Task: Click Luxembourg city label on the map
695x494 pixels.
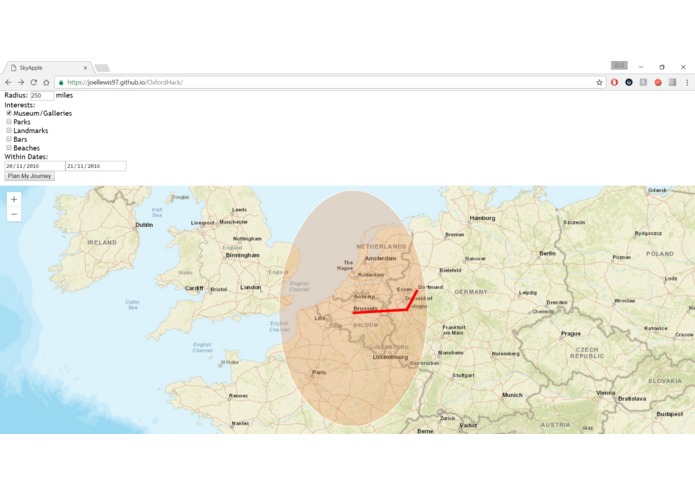Action: [390, 357]
